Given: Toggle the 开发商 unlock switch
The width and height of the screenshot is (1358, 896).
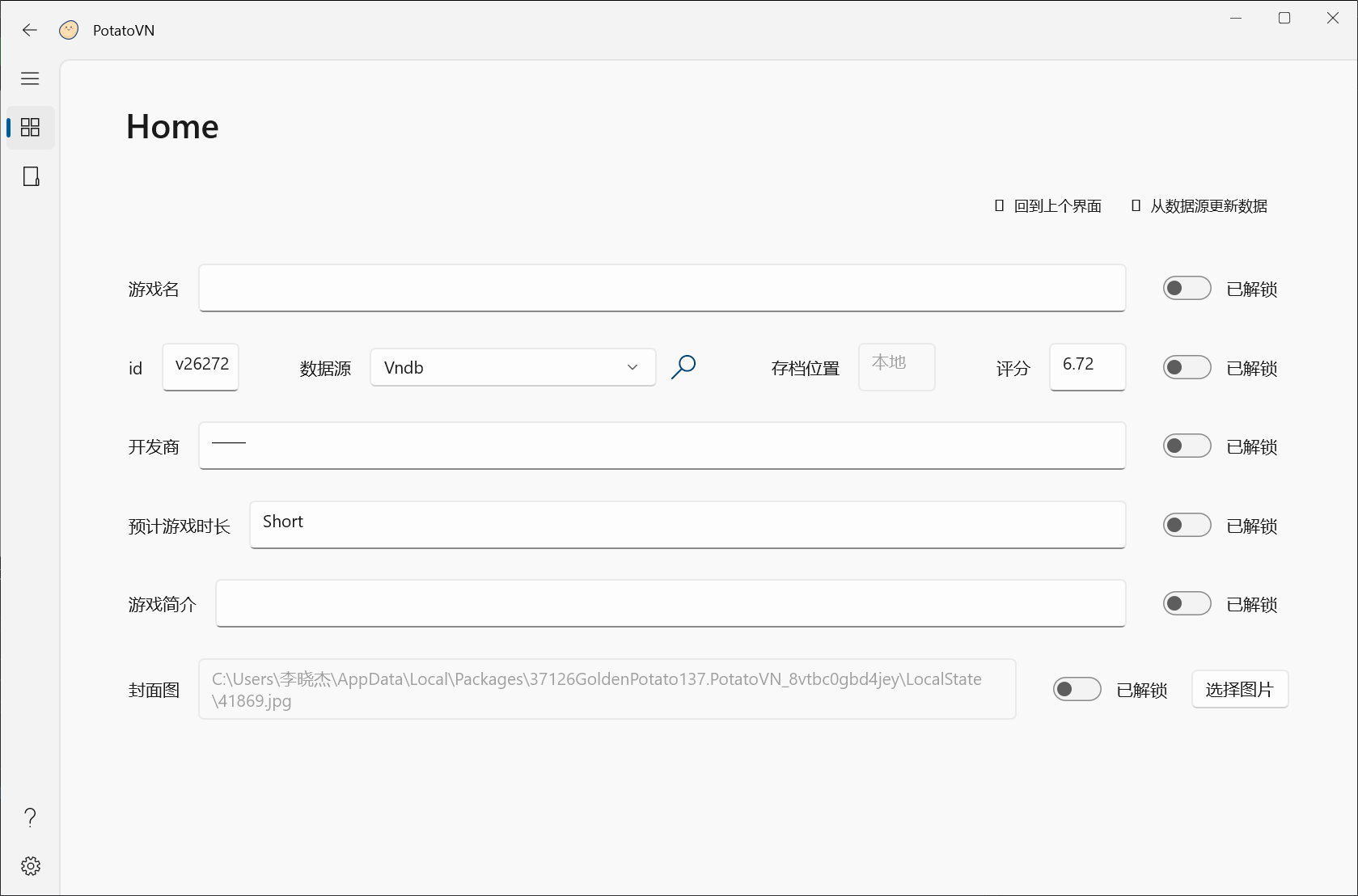Looking at the screenshot, I should (x=1186, y=446).
